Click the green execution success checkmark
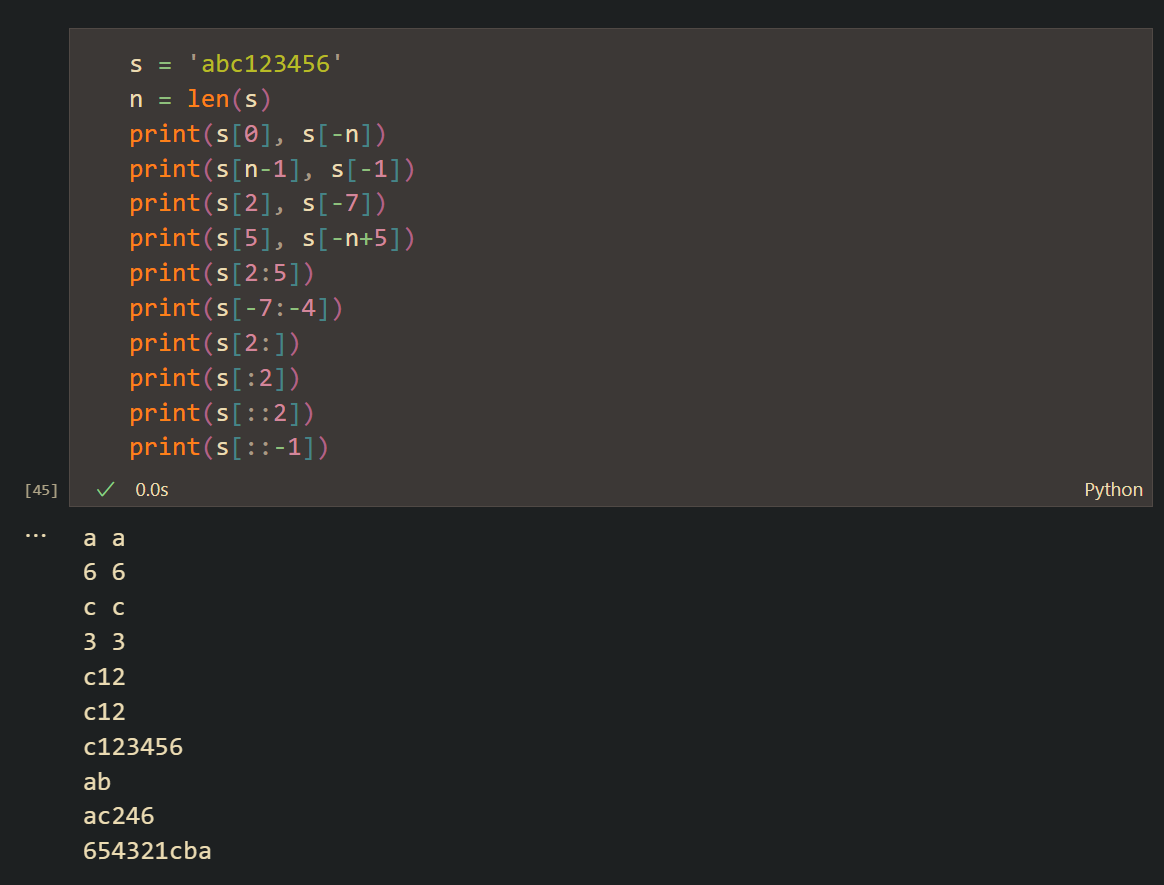Image resolution: width=1164 pixels, height=885 pixels. point(105,489)
